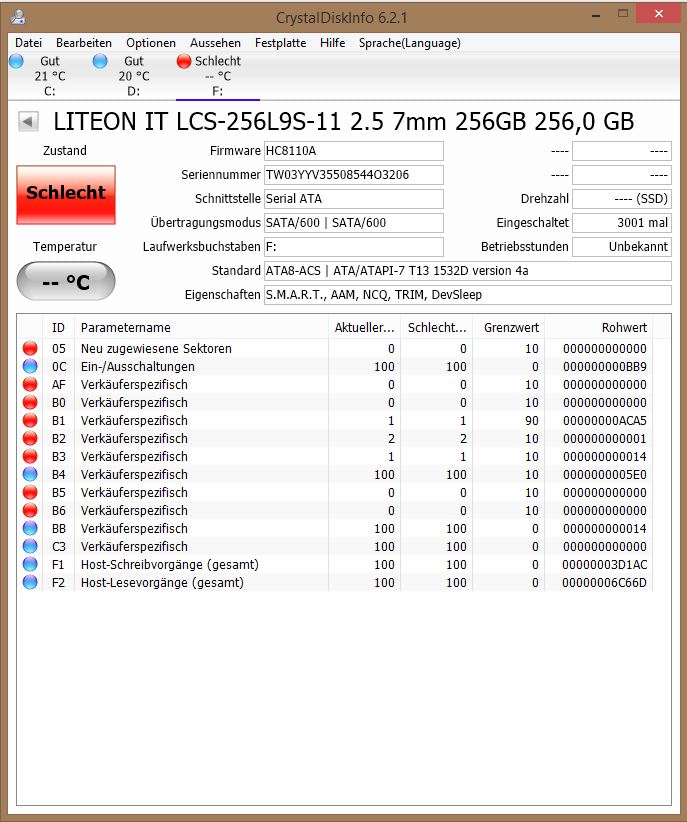Click the previous disk arrow button
687x822 pixels.
point(28,122)
